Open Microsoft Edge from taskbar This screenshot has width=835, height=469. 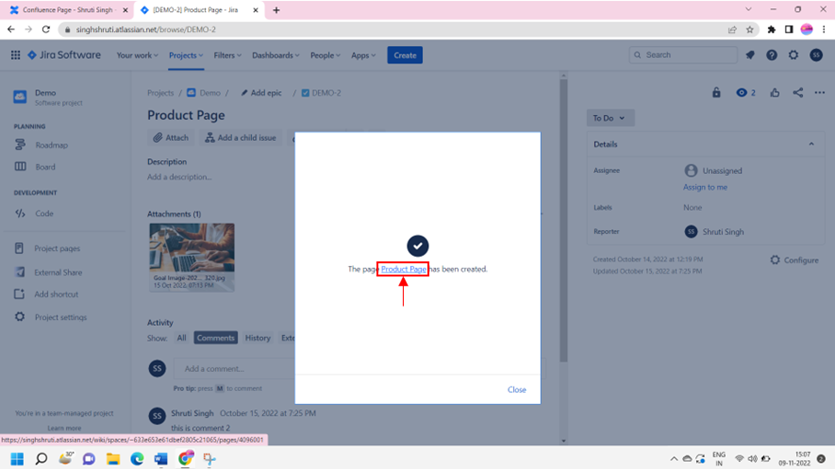coord(137,459)
